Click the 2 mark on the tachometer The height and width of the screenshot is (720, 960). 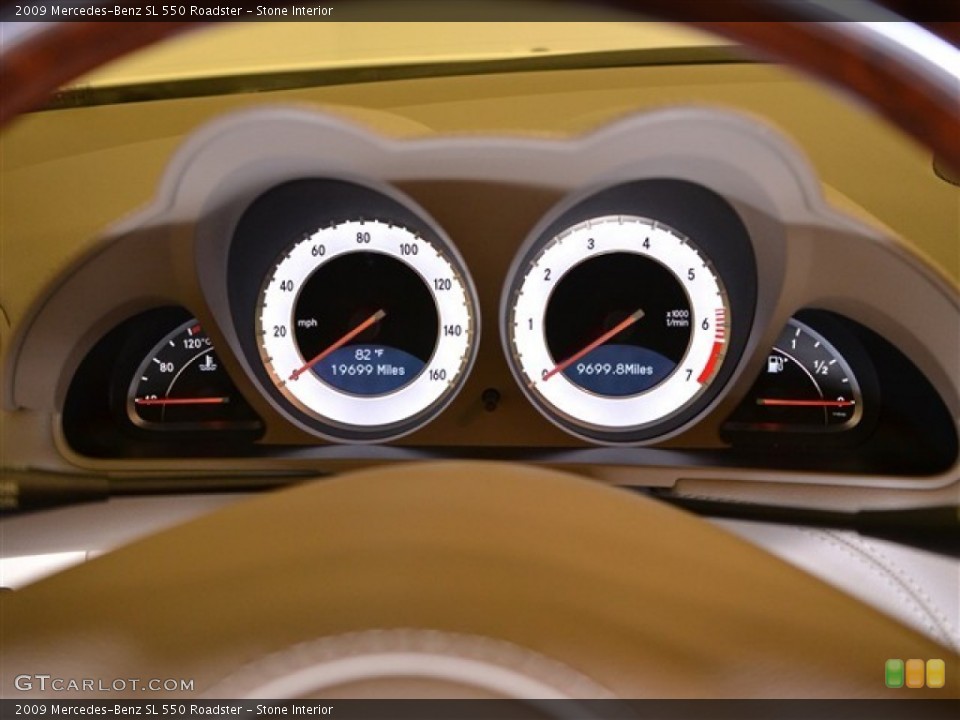[x=547, y=274]
